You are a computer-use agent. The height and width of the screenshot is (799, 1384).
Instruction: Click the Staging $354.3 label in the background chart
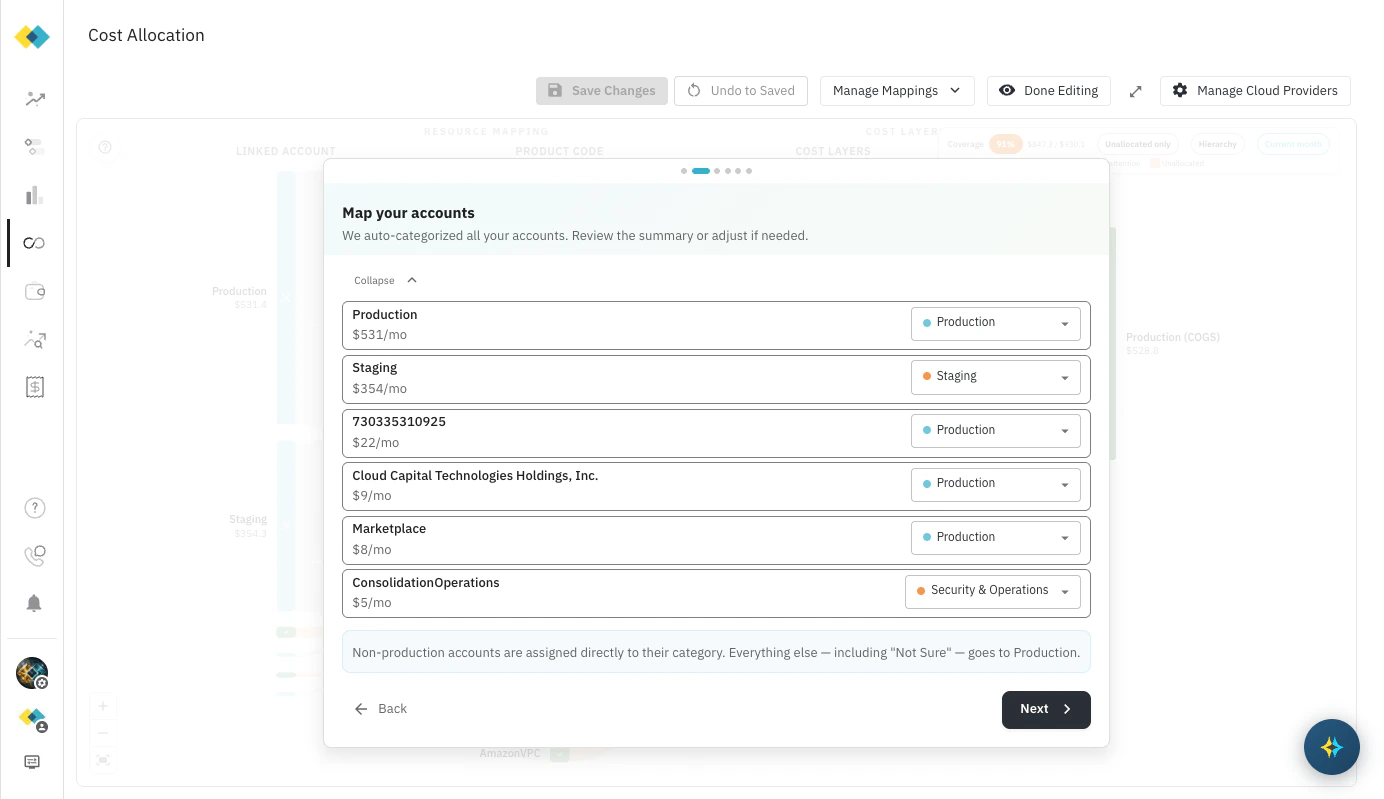(248, 526)
